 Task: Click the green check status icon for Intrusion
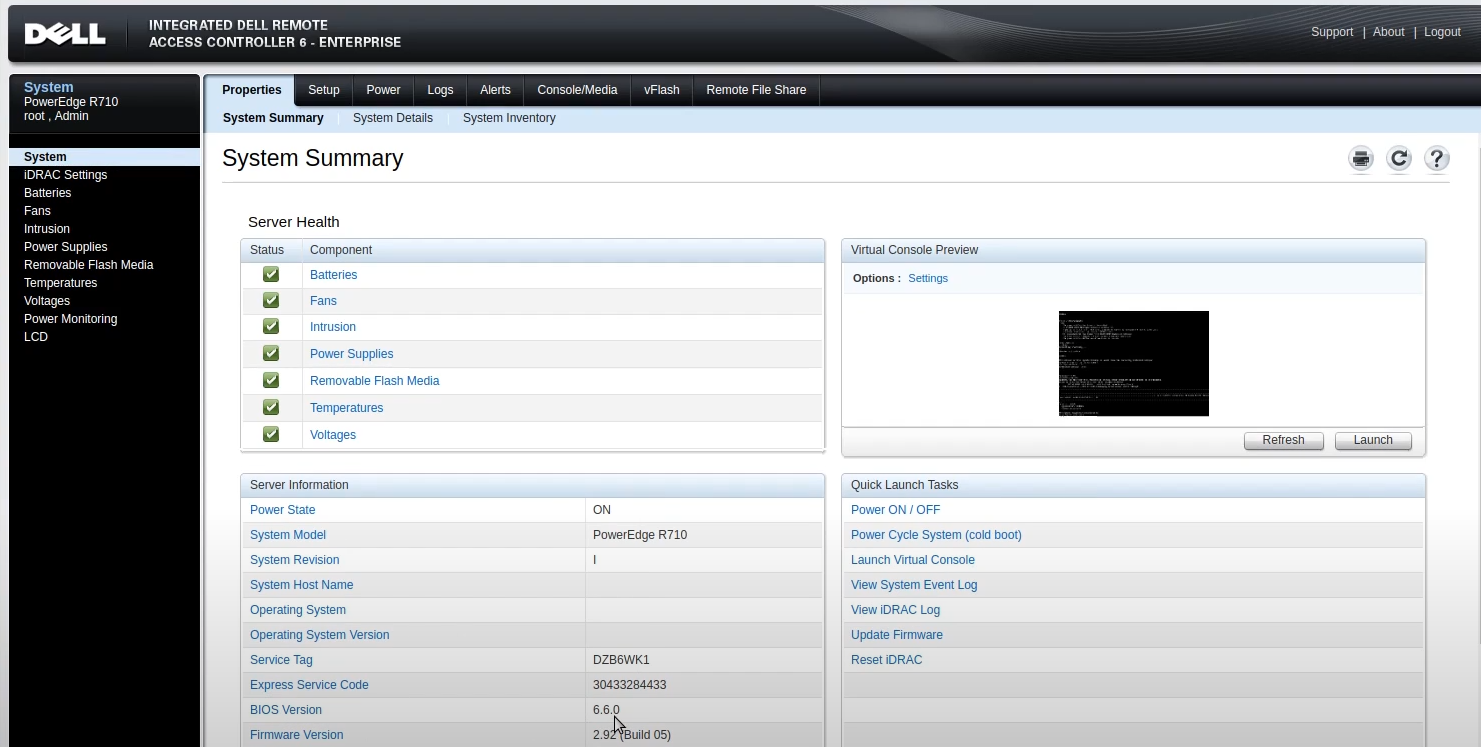(271, 326)
